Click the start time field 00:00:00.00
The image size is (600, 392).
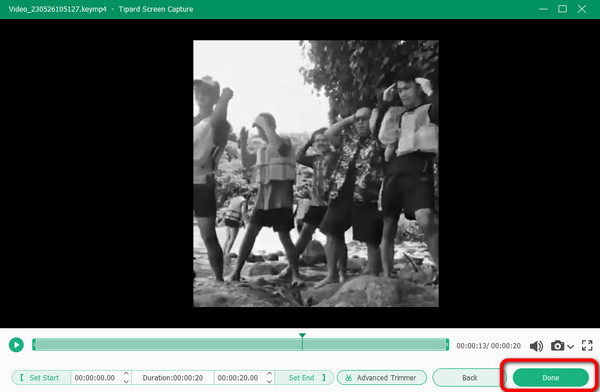(96, 378)
